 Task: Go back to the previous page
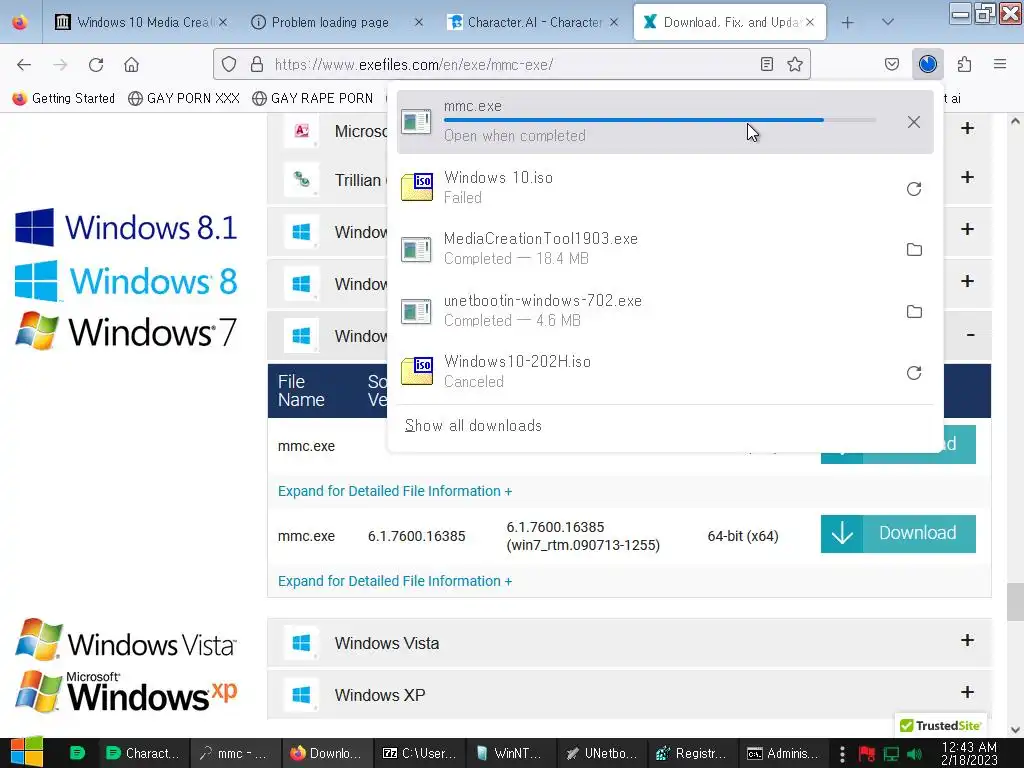(24, 64)
